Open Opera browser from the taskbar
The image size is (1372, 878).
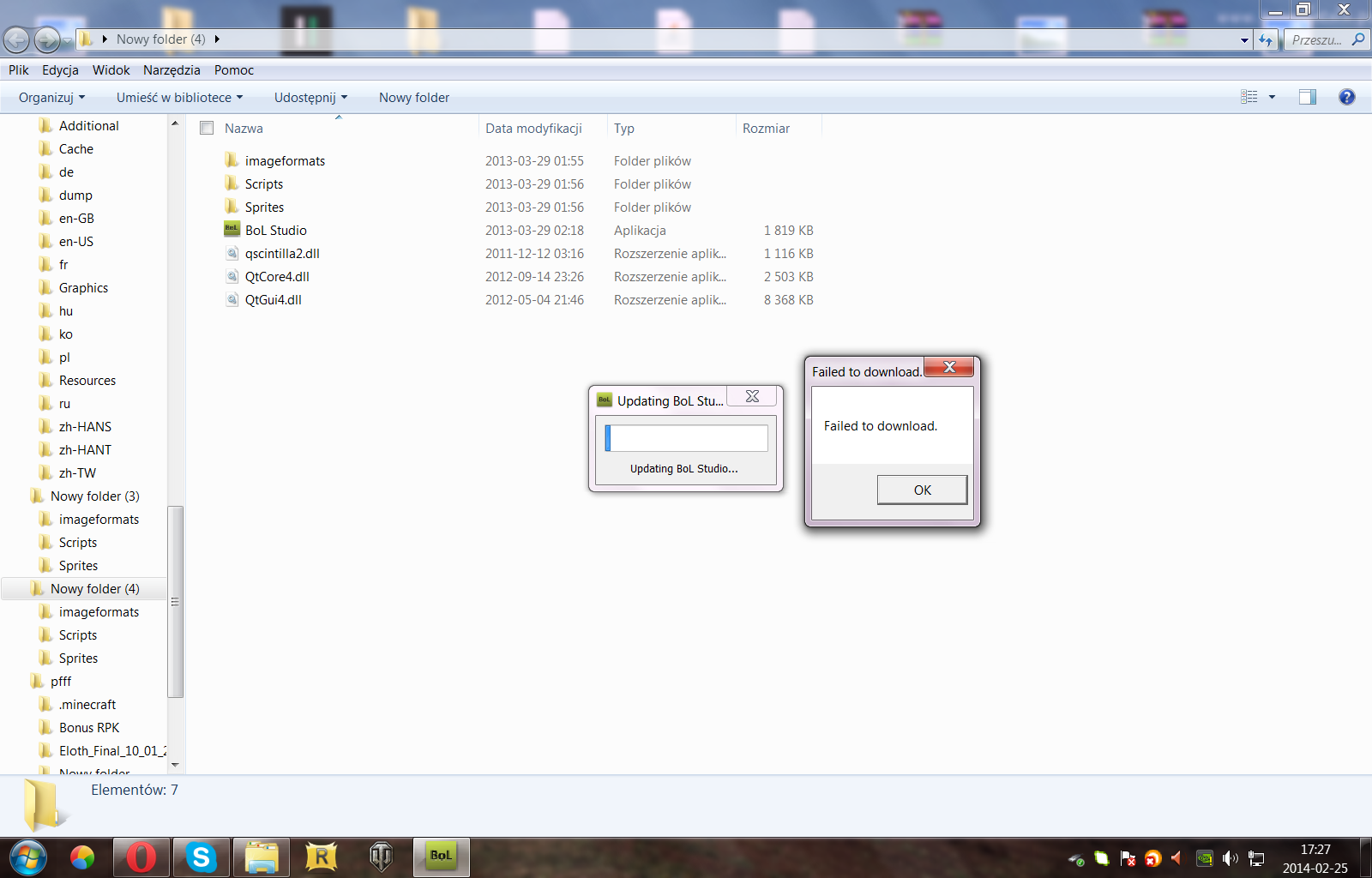coord(141,857)
